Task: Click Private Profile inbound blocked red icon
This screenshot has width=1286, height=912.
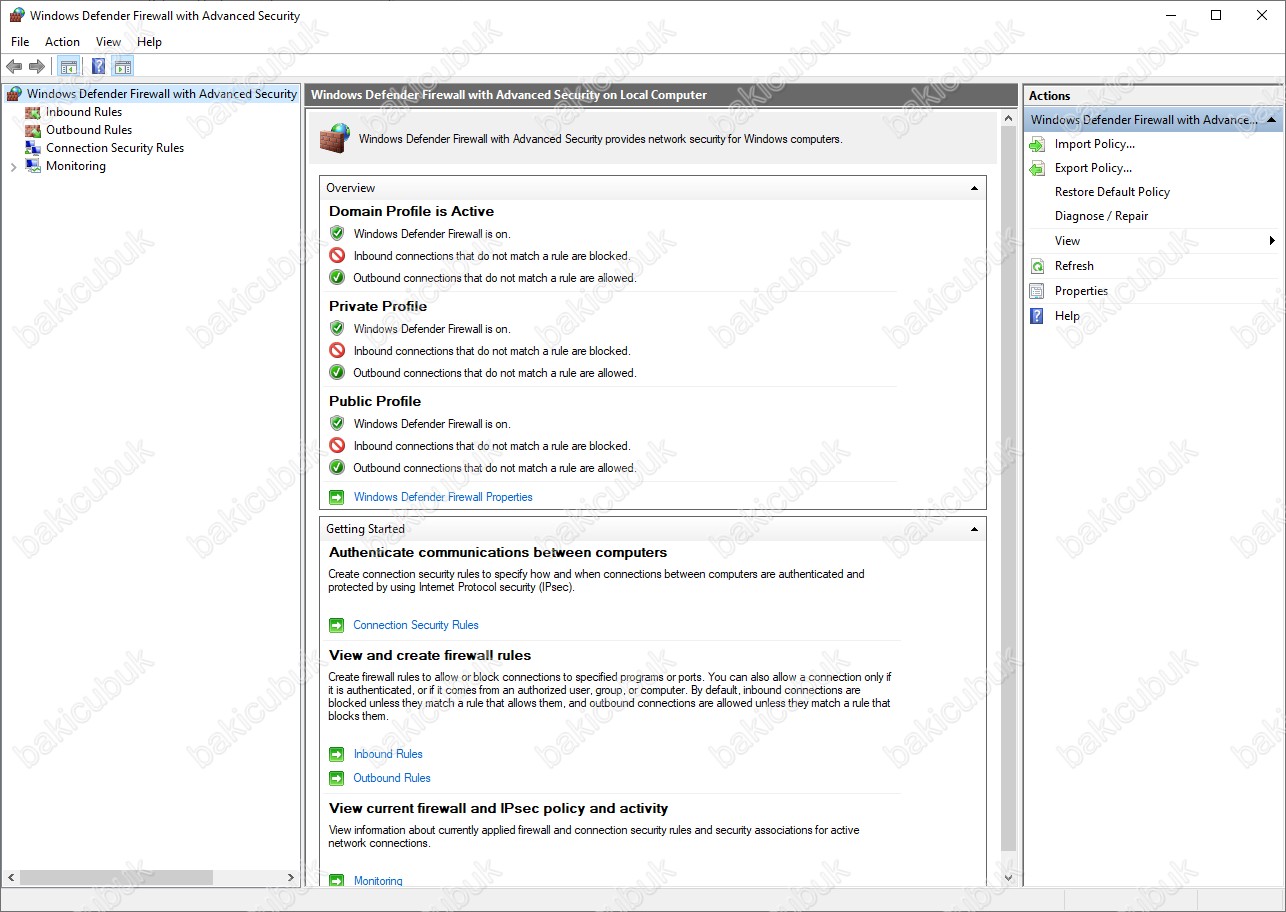Action: tap(337, 351)
